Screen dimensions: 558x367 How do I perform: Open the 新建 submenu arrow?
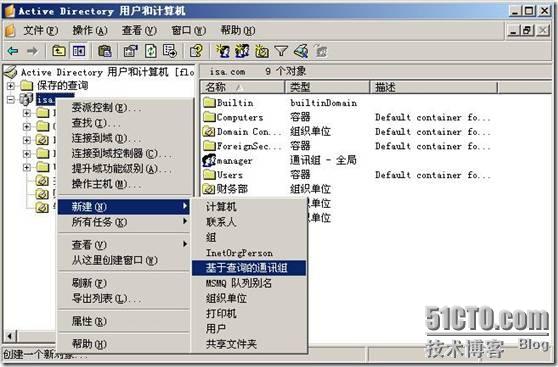(x=185, y=206)
